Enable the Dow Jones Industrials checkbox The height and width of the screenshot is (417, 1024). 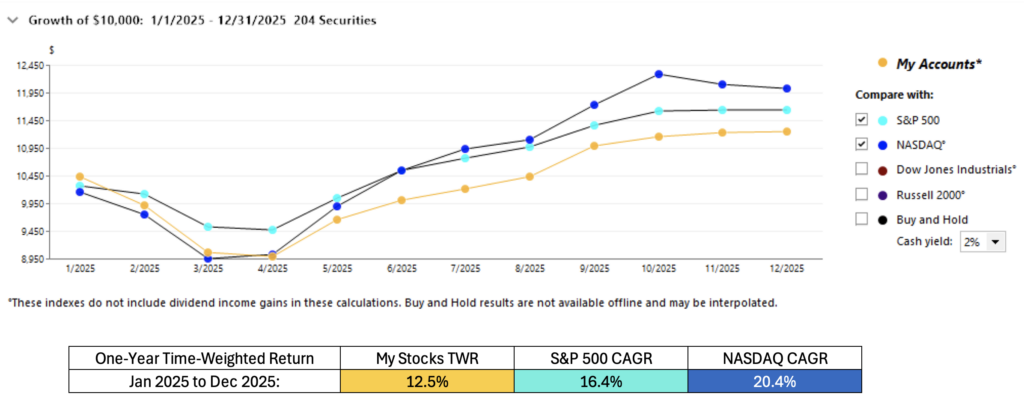861,169
